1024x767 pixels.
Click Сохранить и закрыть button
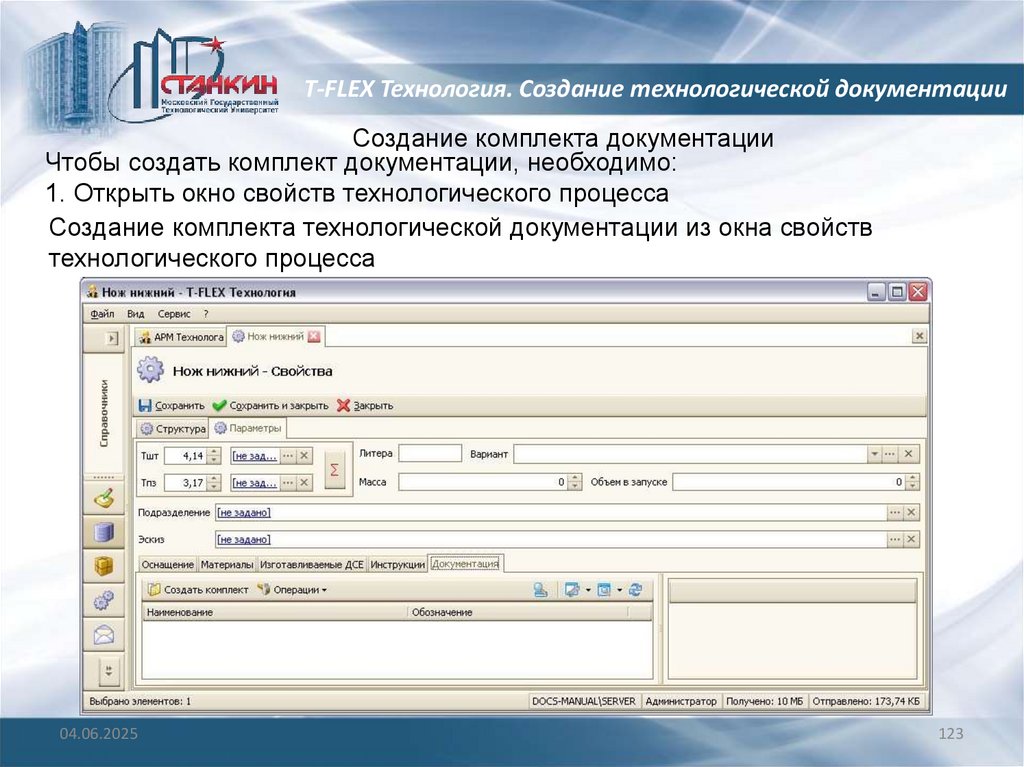pos(270,406)
